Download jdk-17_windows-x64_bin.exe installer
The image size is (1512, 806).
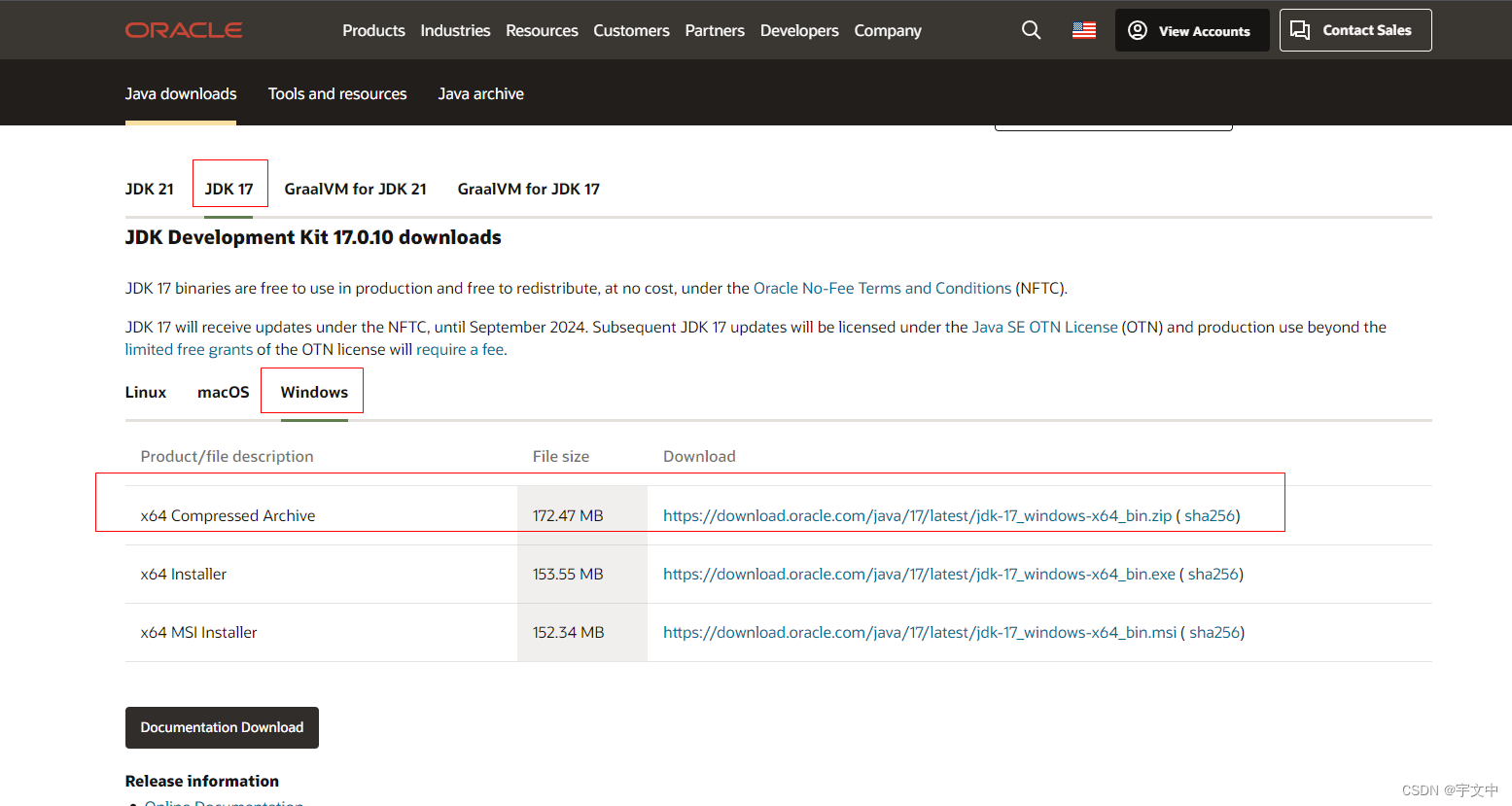[919, 574]
